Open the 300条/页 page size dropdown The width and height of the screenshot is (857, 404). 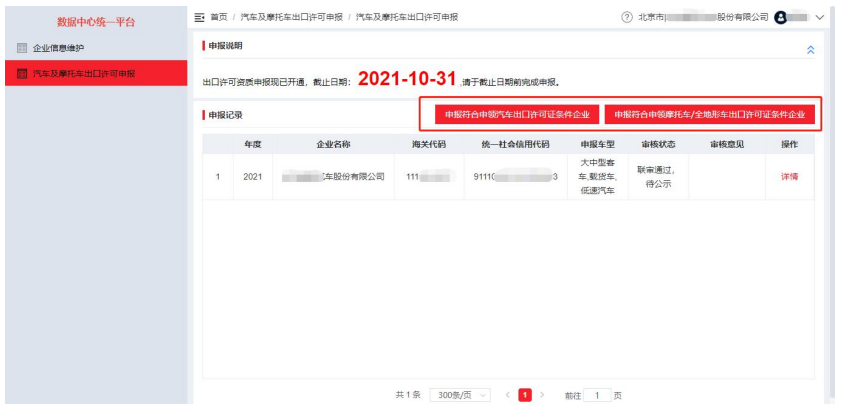tap(460, 395)
